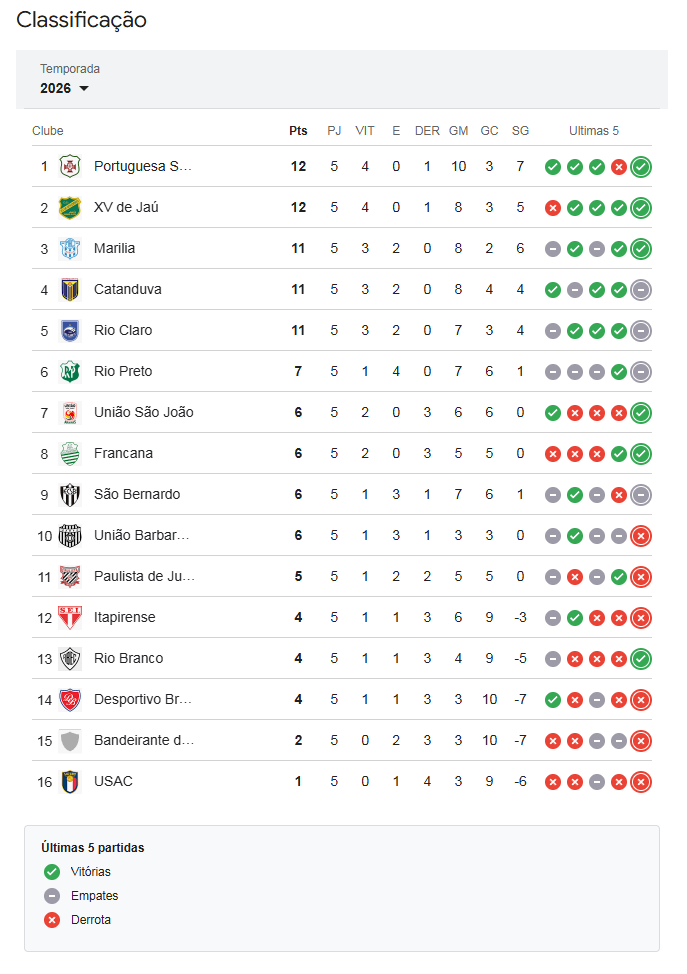Click the Pts column header
The width and height of the screenshot is (687, 974).
(298, 131)
